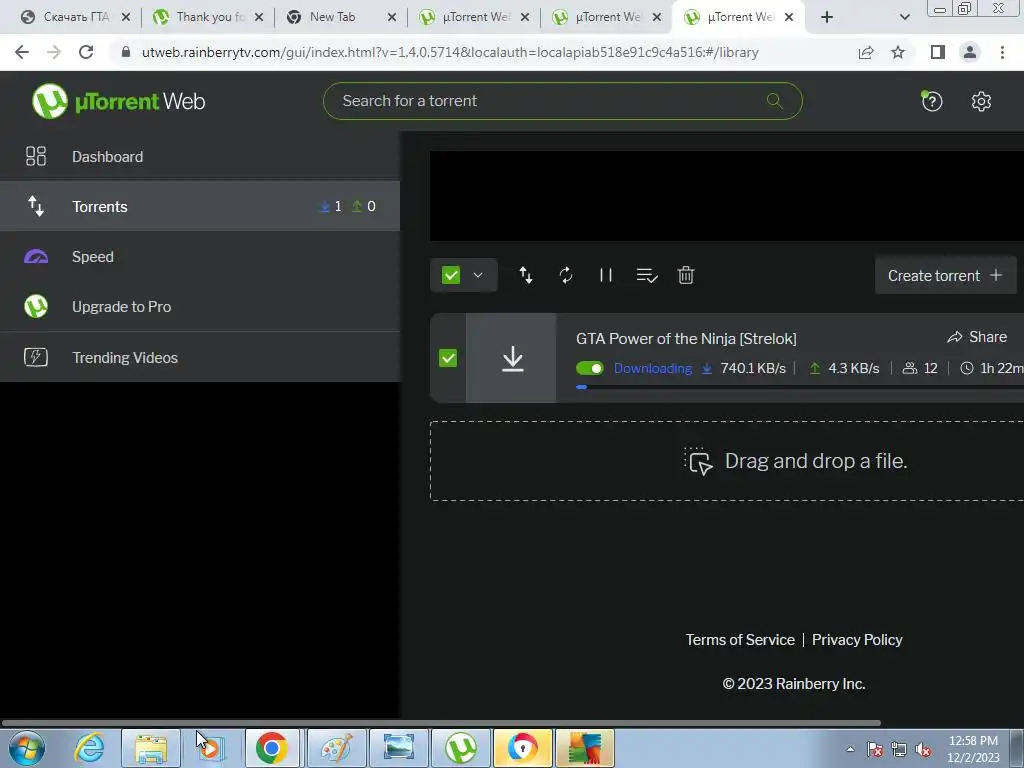Click the GTA Power of the Ninja [Strelok] title

(686, 338)
